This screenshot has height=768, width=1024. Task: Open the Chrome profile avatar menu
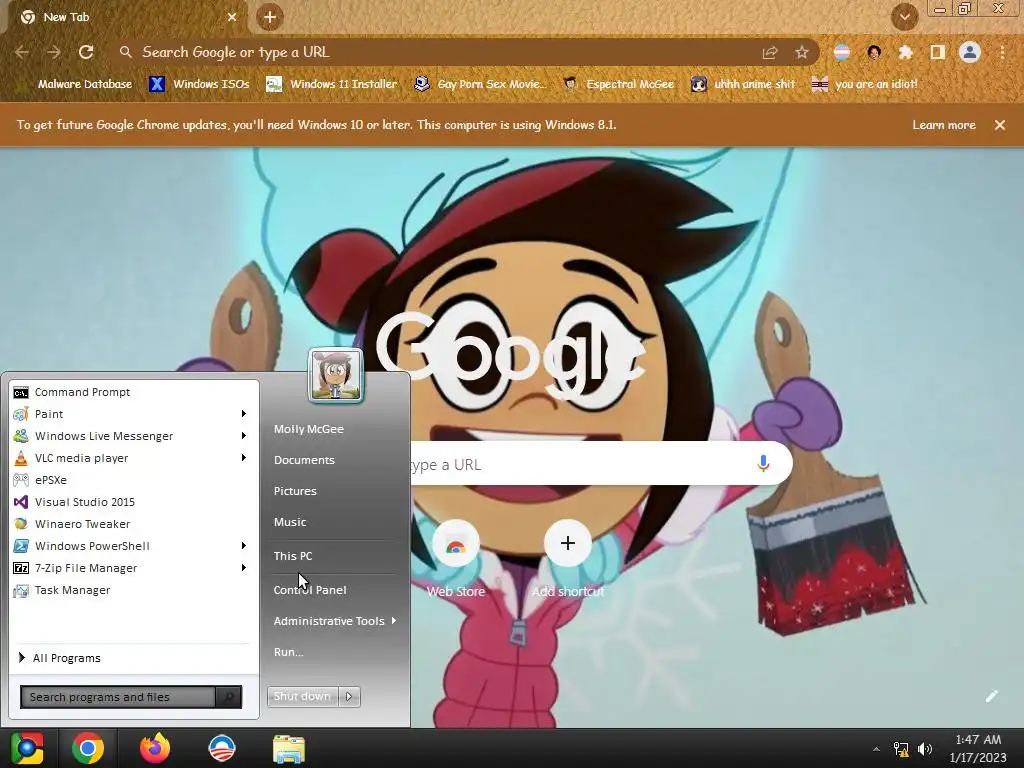tap(970, 52)
